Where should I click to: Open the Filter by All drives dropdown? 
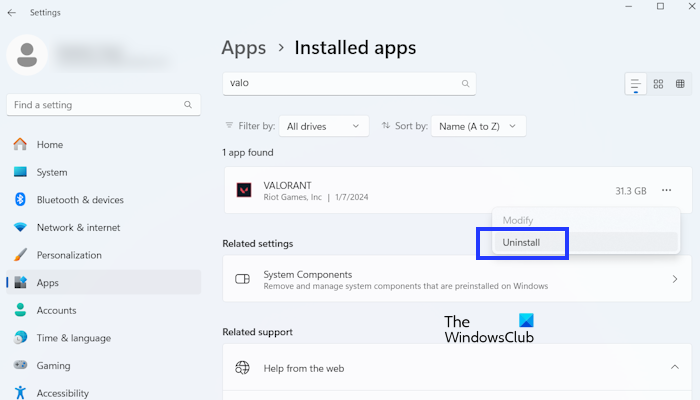pos(324,126)
